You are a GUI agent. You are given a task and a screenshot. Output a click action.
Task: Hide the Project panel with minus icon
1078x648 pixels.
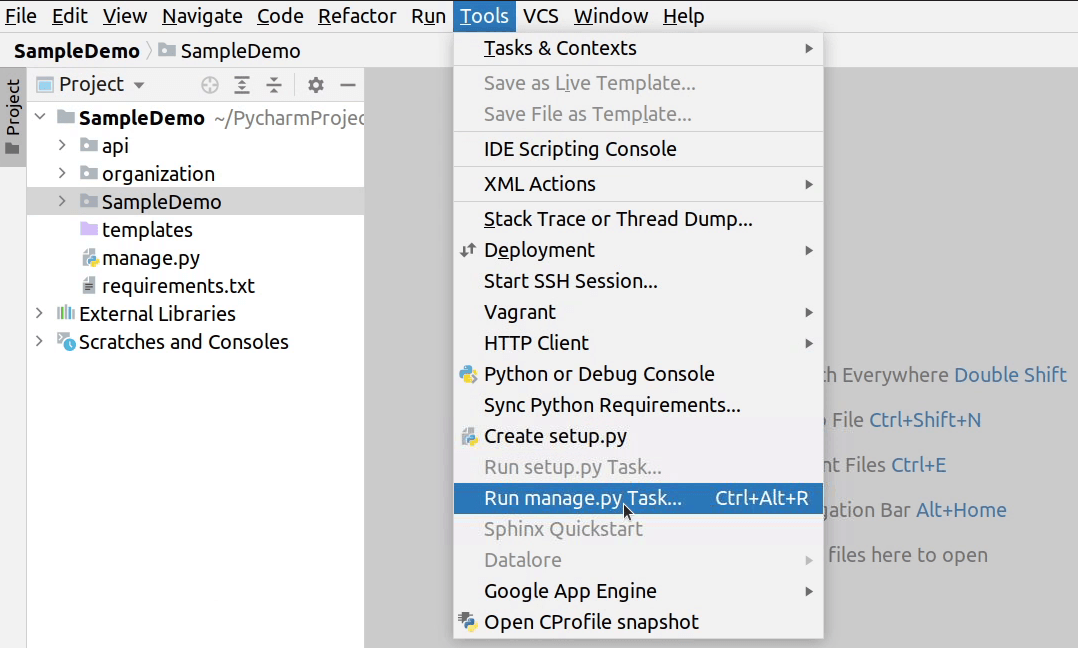point(348,85)
